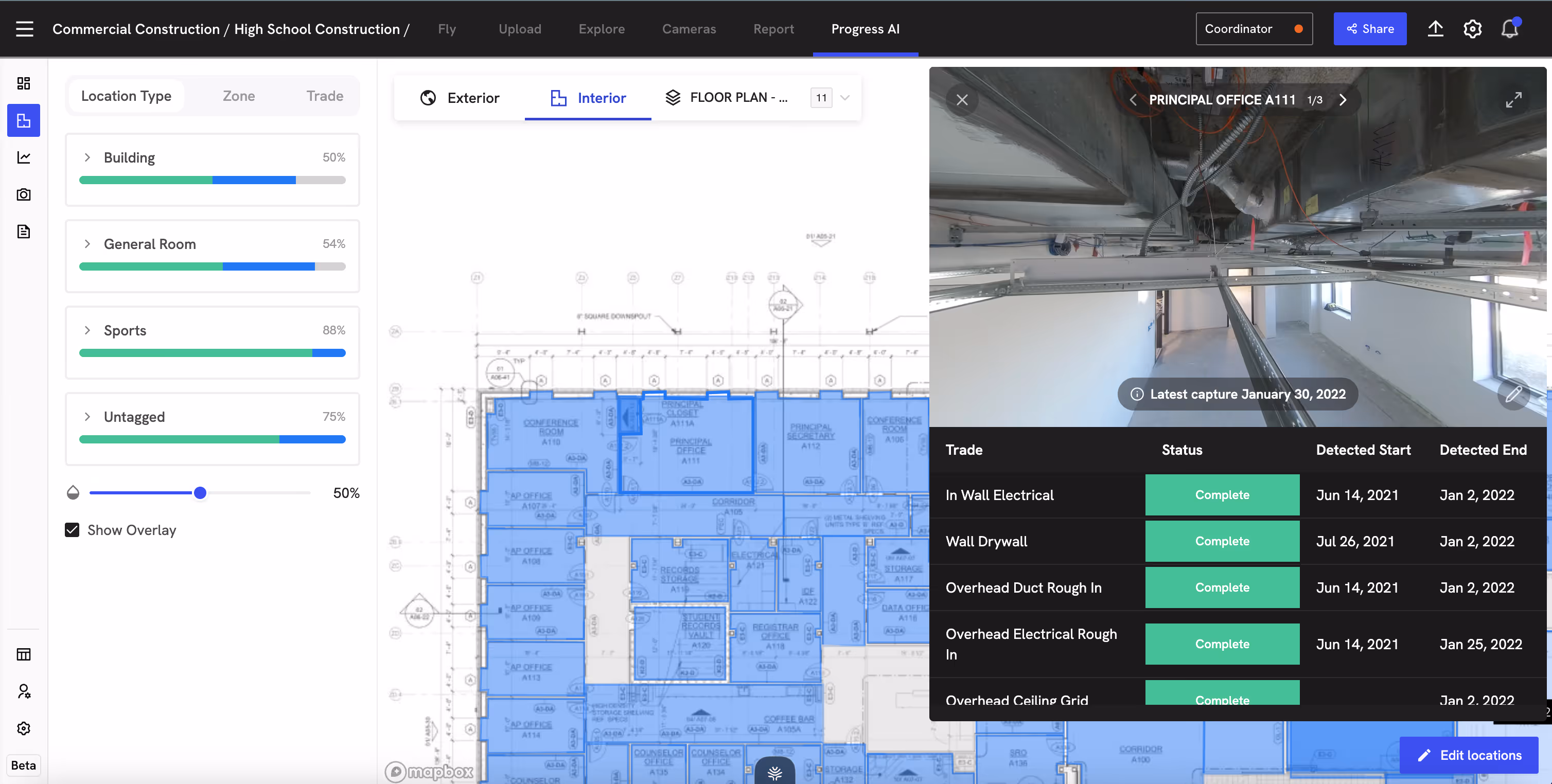The width and height of the screenshot is (1552, 784).
Task: Click the floor plan sidebar icon
Action: (x=24, y=120)
